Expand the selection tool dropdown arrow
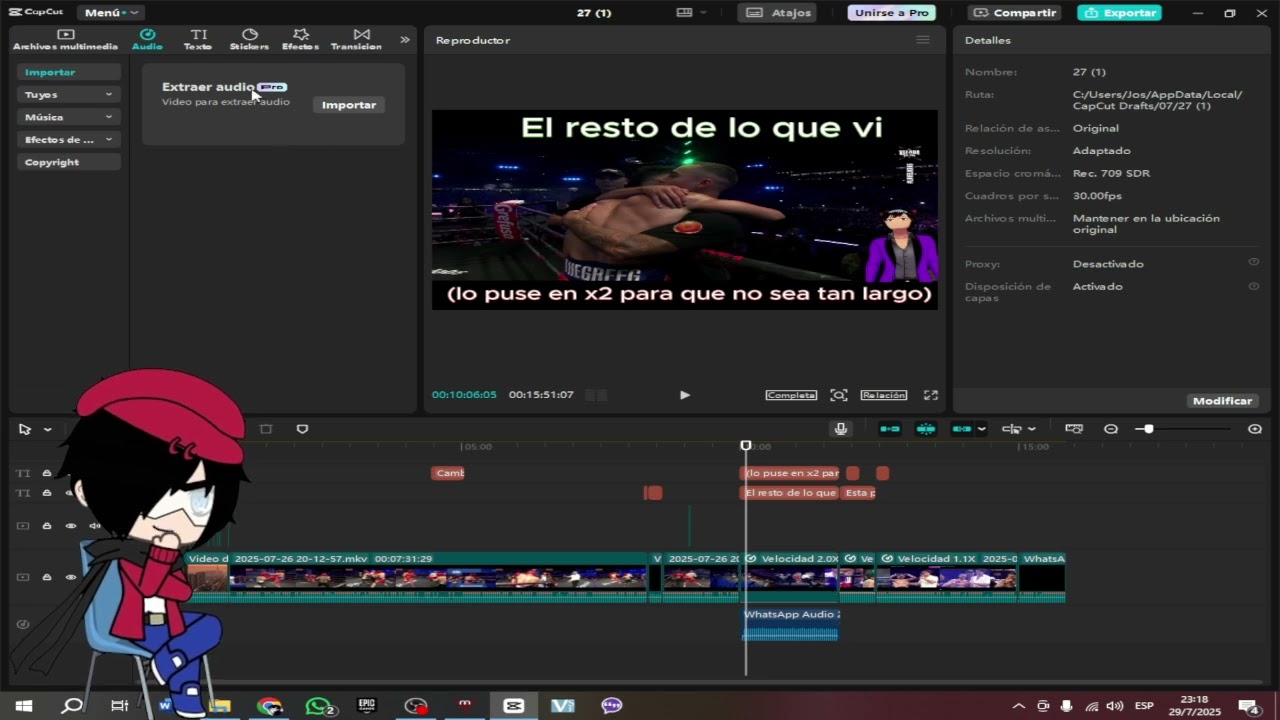The image size is (1280, 720). click(47, 430)
